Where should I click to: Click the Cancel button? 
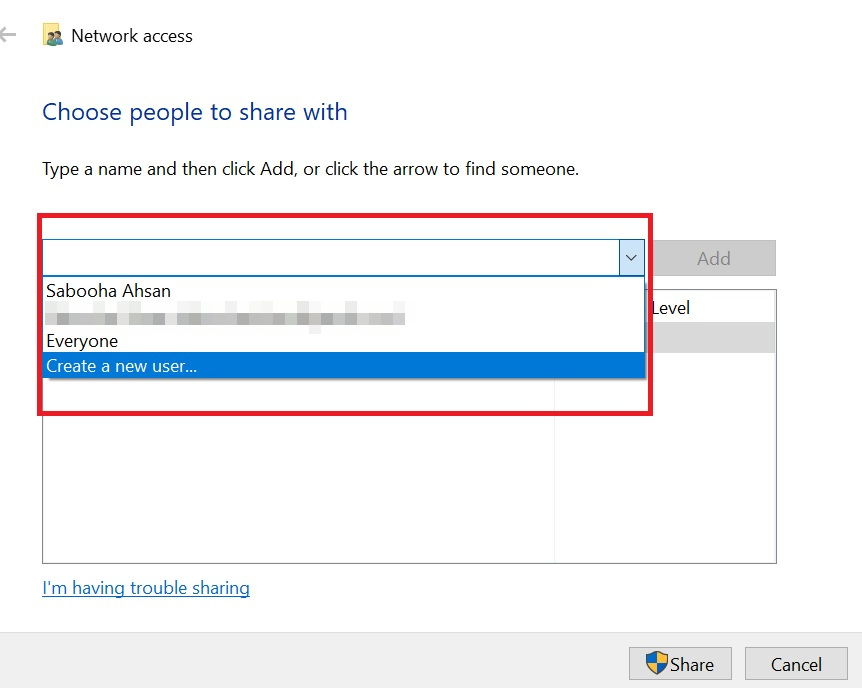(x=795, y=664)
